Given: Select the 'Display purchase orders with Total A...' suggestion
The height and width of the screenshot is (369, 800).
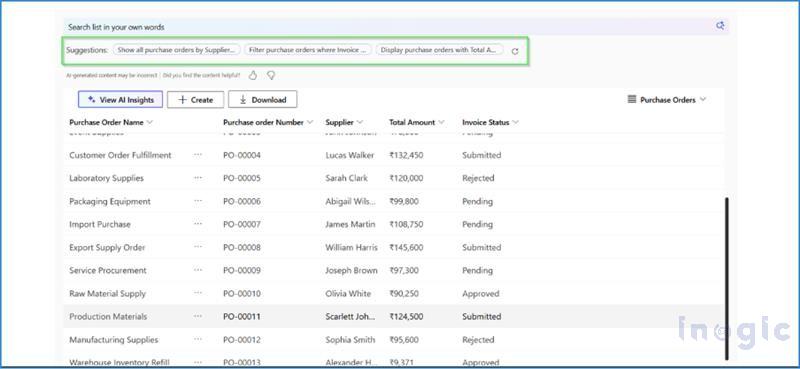Looking at the screenshot, I should 439,50.
